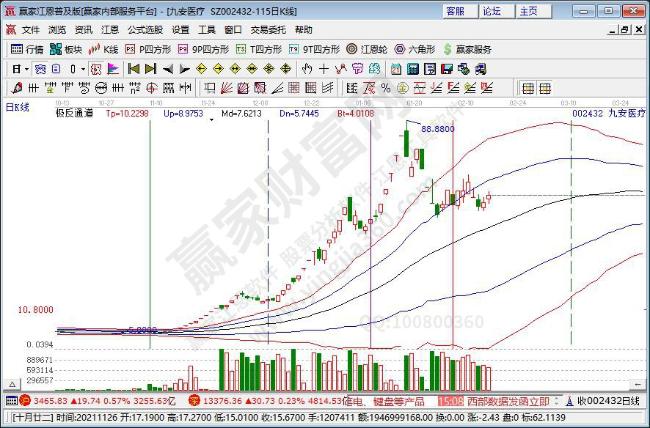Click the 络 icon in toolbar

point(374,69)
